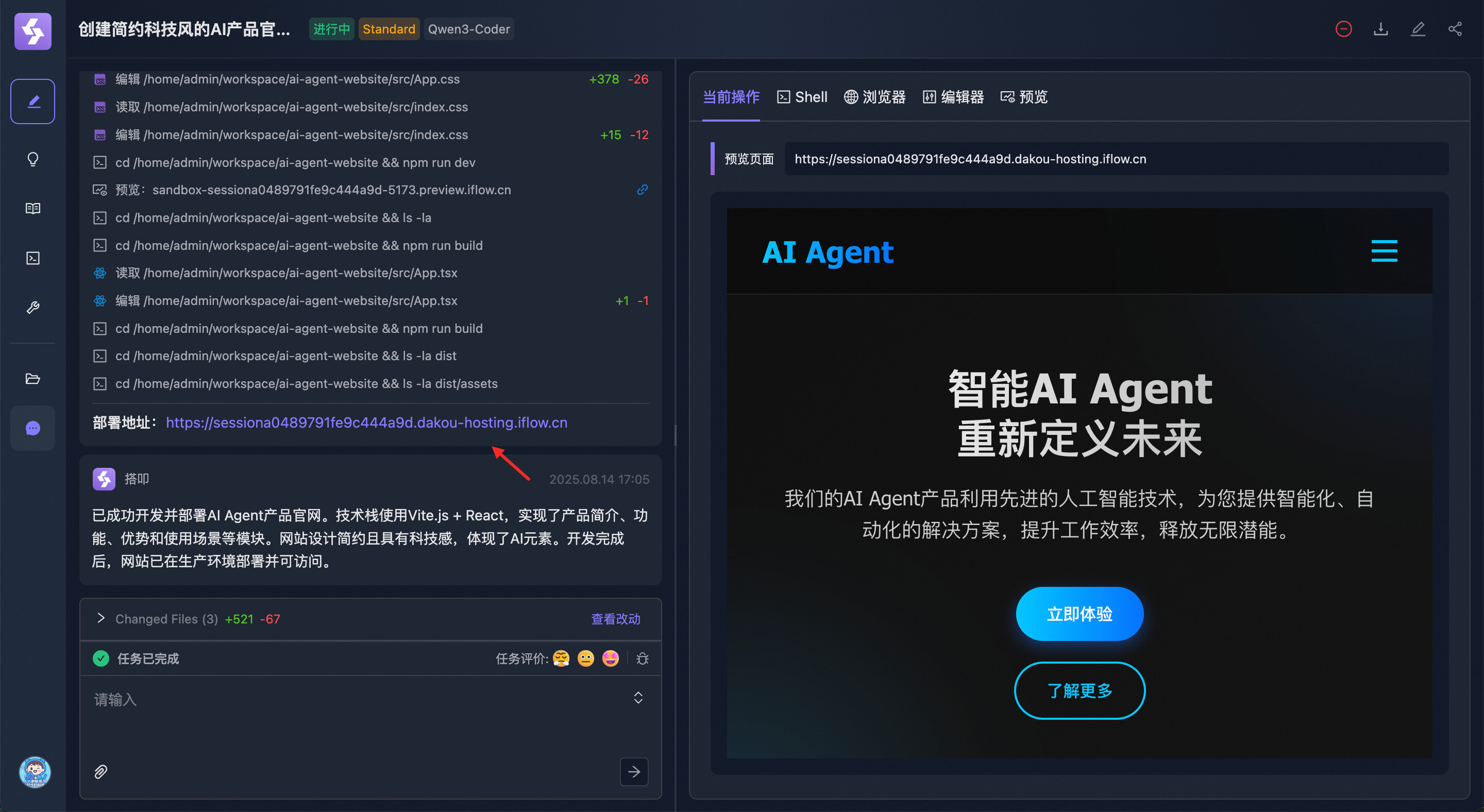
Task: Click the bug report icon
Action: coord(643,658)
